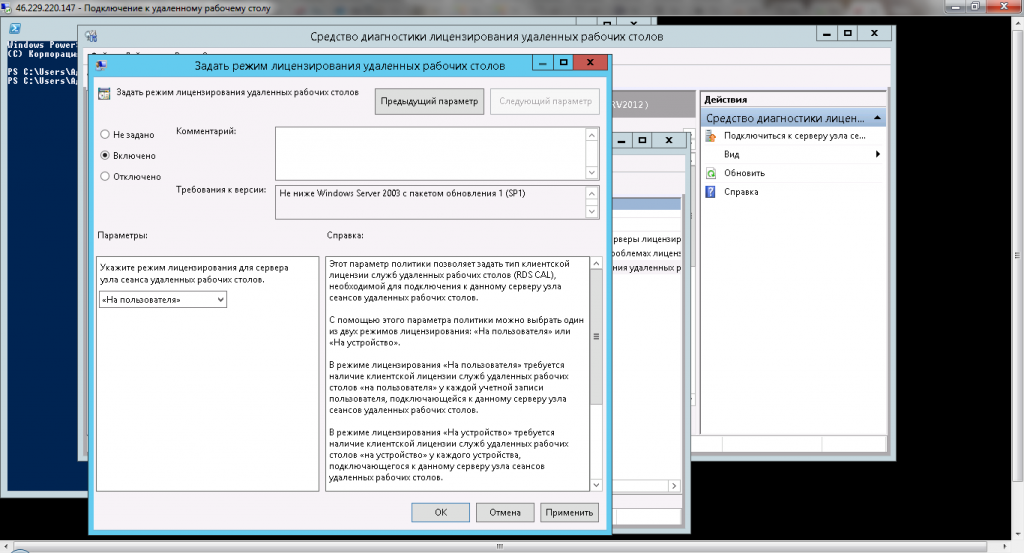Click the Применить button

569,513
